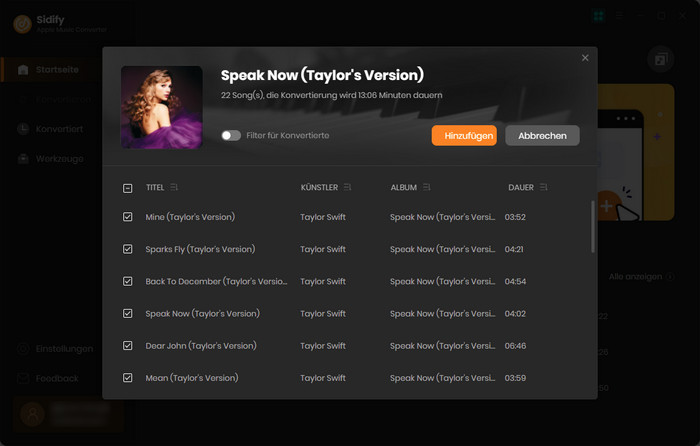Select the Mean (Taylor's Version) title text
This screenshot has height=446, width=700.
click(192, 378)
